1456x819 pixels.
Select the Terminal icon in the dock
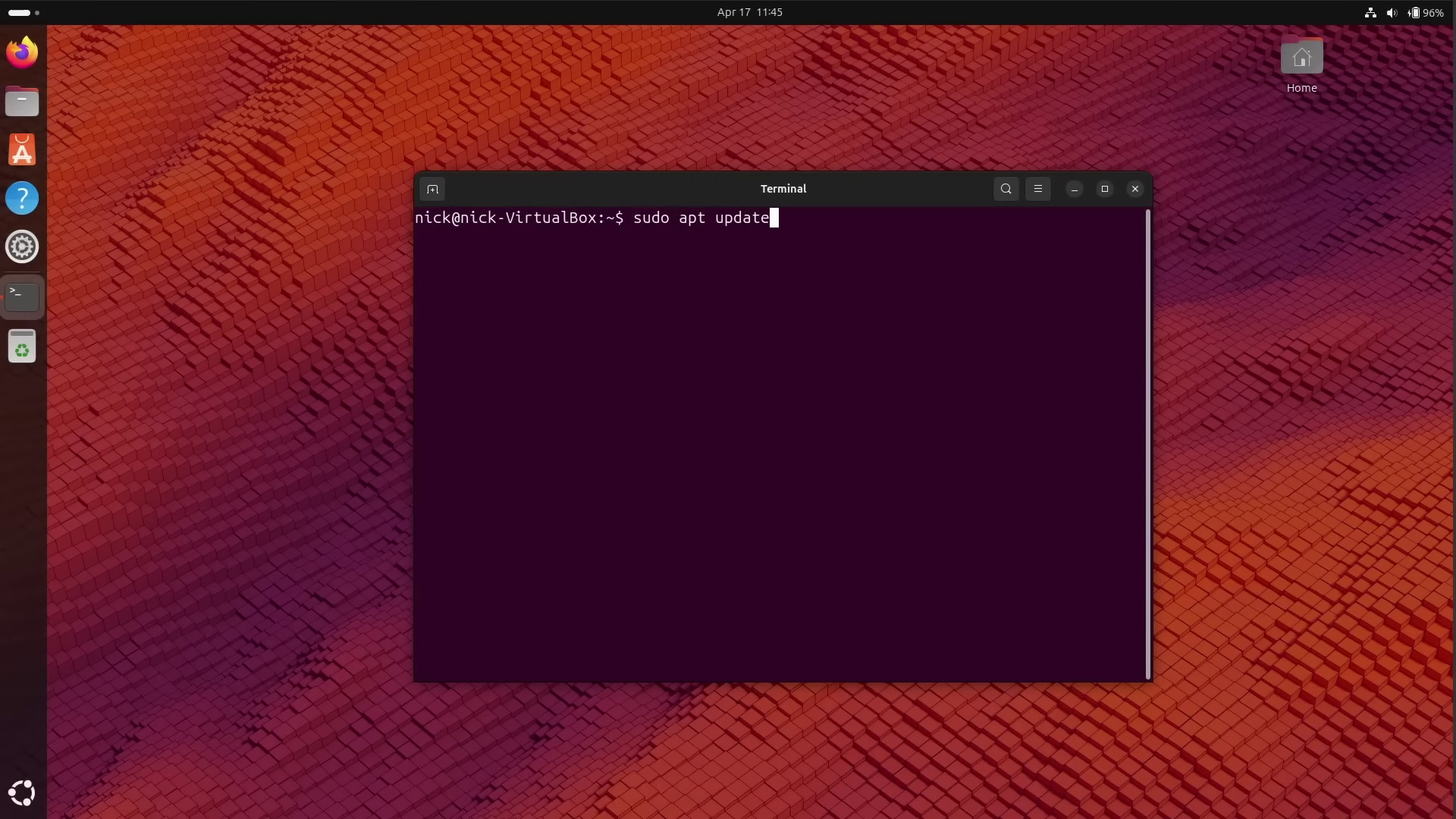click(x=22, y=296)
